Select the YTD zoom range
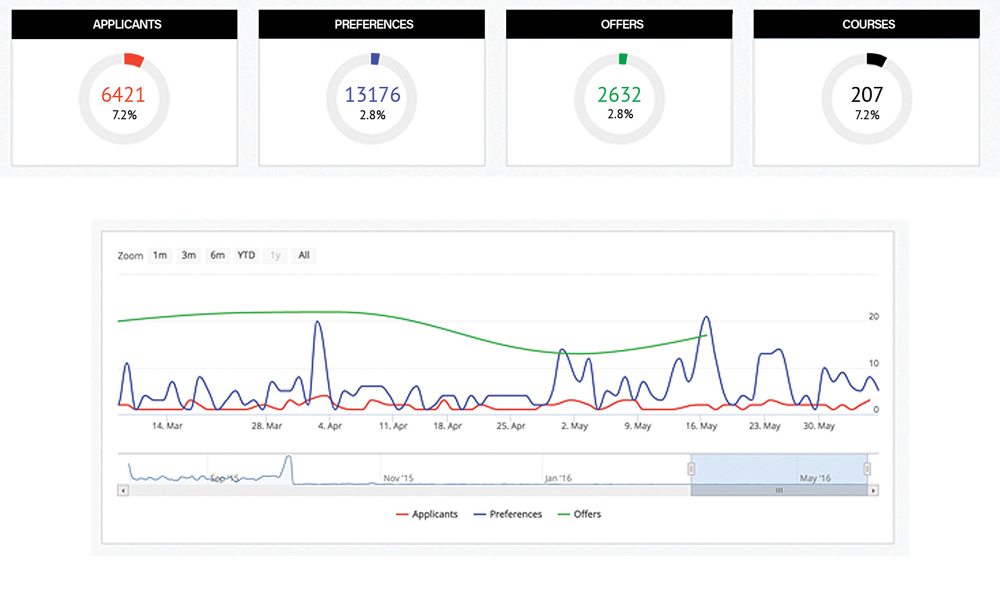1000x598 pixels. (246, 256)
